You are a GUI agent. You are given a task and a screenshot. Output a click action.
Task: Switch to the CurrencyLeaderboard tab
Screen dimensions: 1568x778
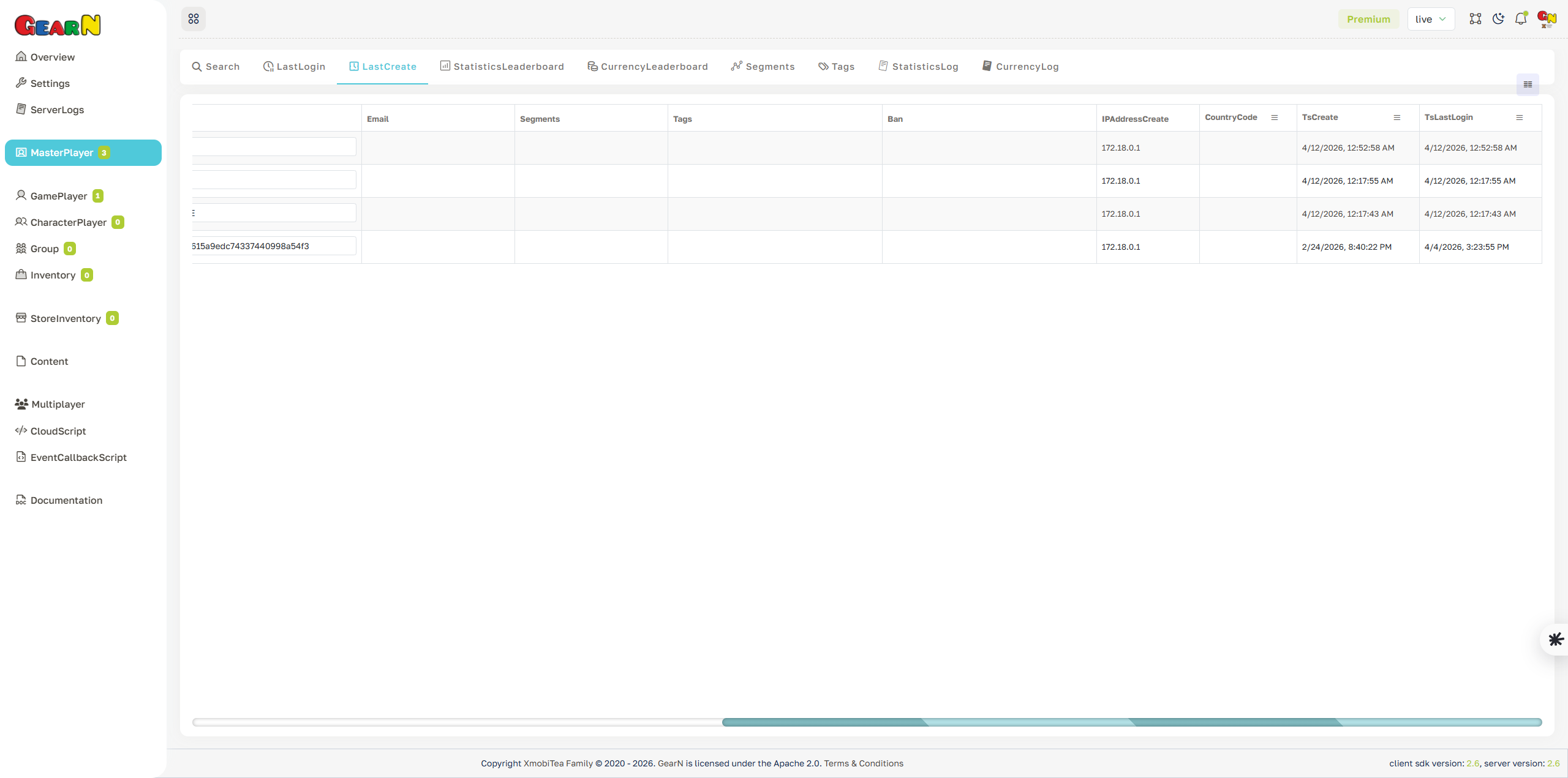click(647, 66)
